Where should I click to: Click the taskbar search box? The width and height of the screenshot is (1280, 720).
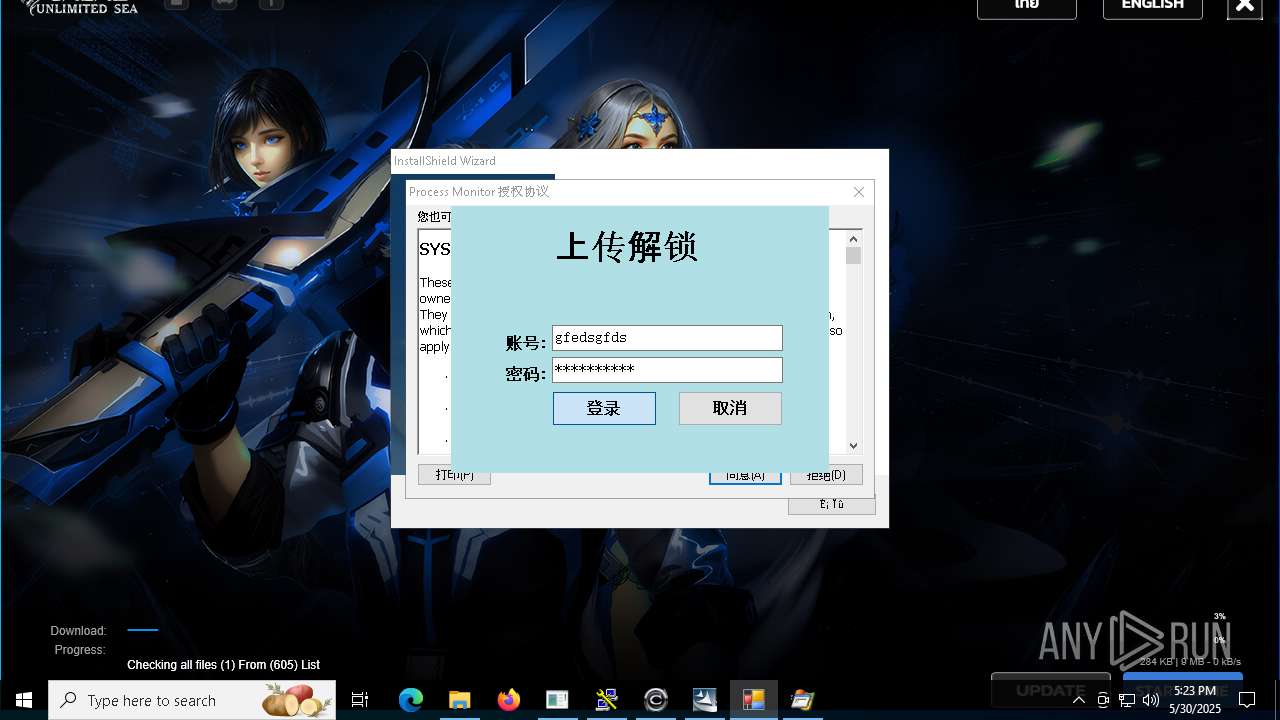(x=192, y=700)
